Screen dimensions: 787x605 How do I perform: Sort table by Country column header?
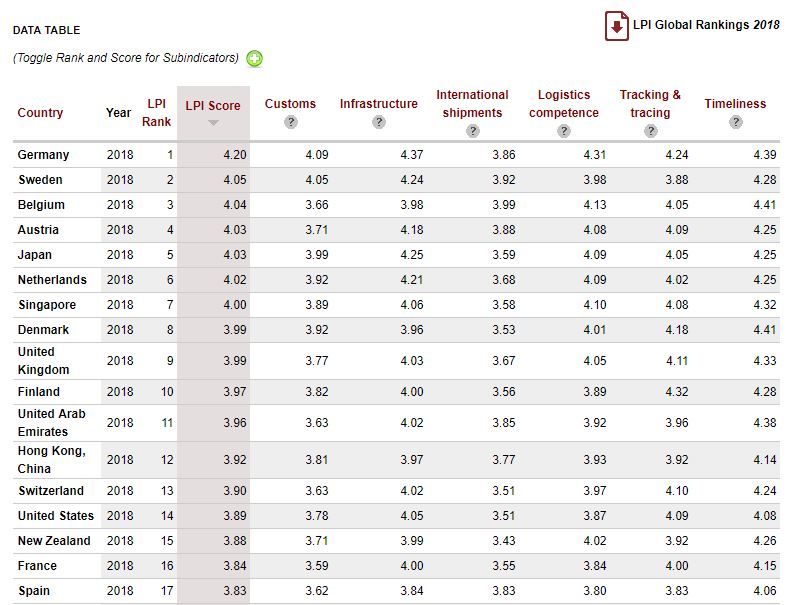40,113
